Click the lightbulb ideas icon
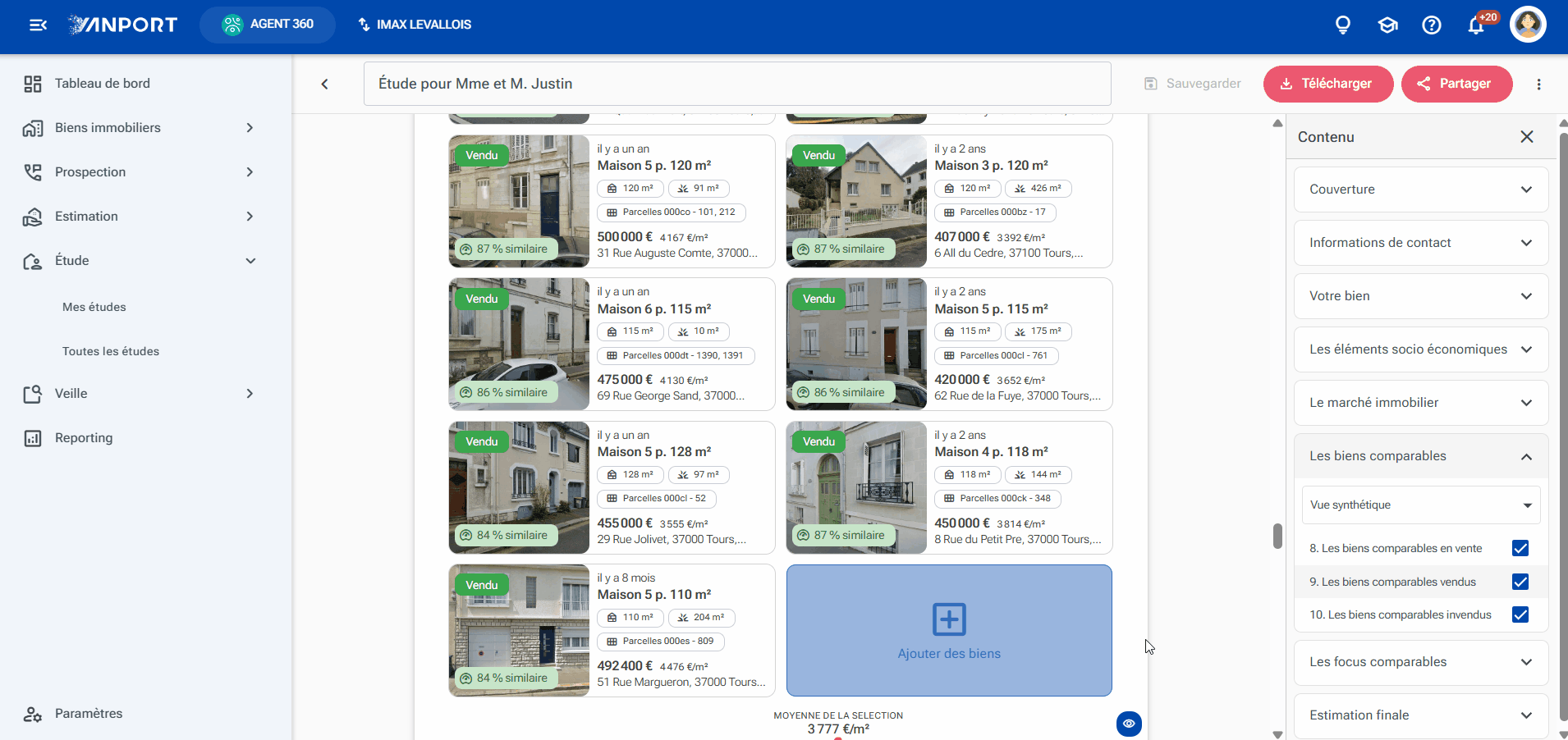 point(1343,25)
